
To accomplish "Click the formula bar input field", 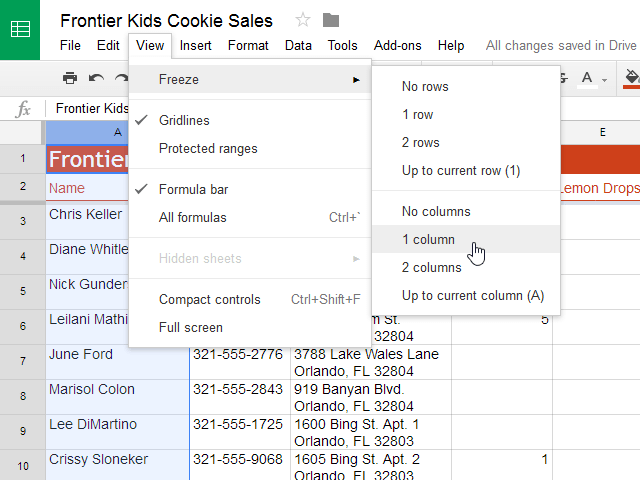I will coord(90,108).
